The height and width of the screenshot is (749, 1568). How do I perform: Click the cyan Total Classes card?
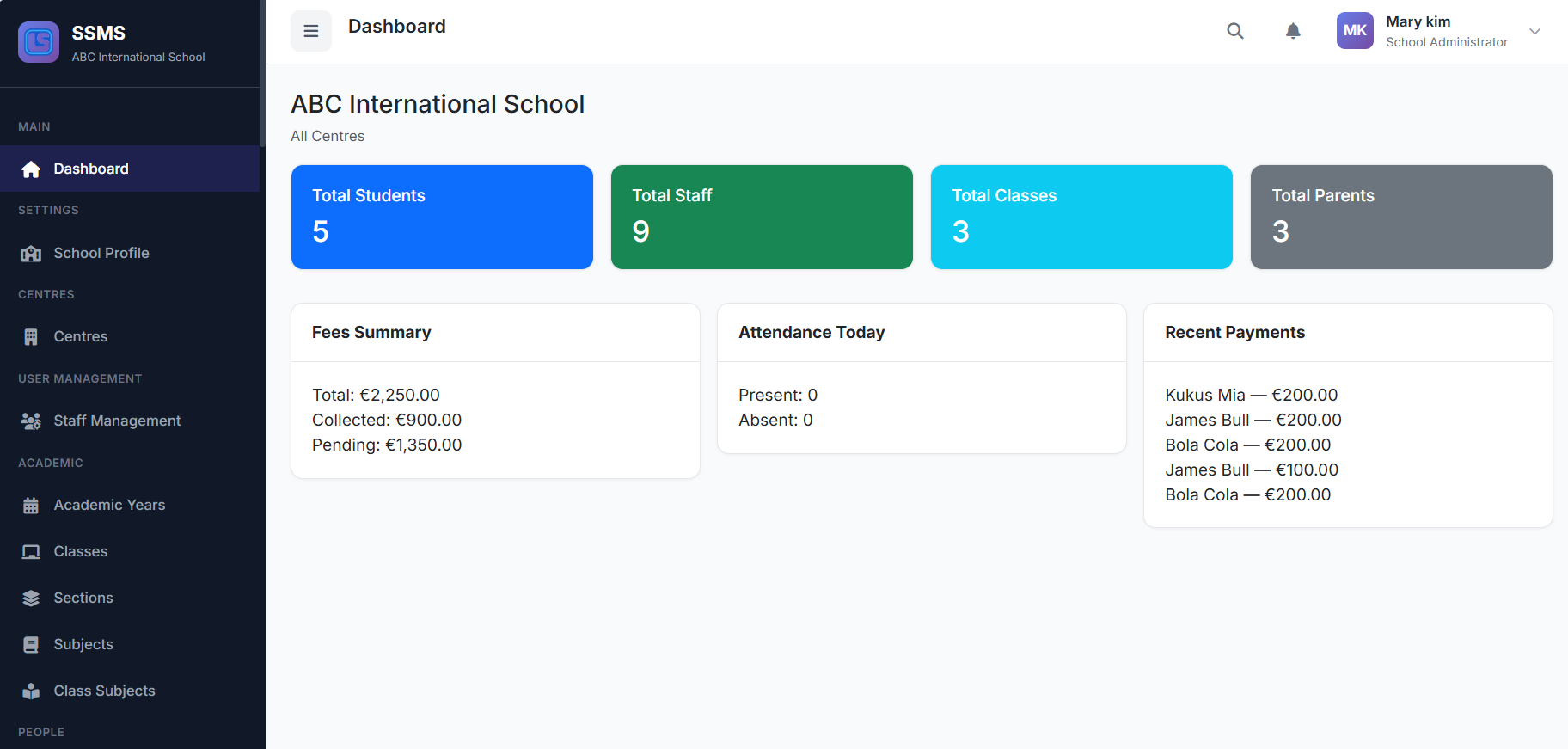(1081, 217)
